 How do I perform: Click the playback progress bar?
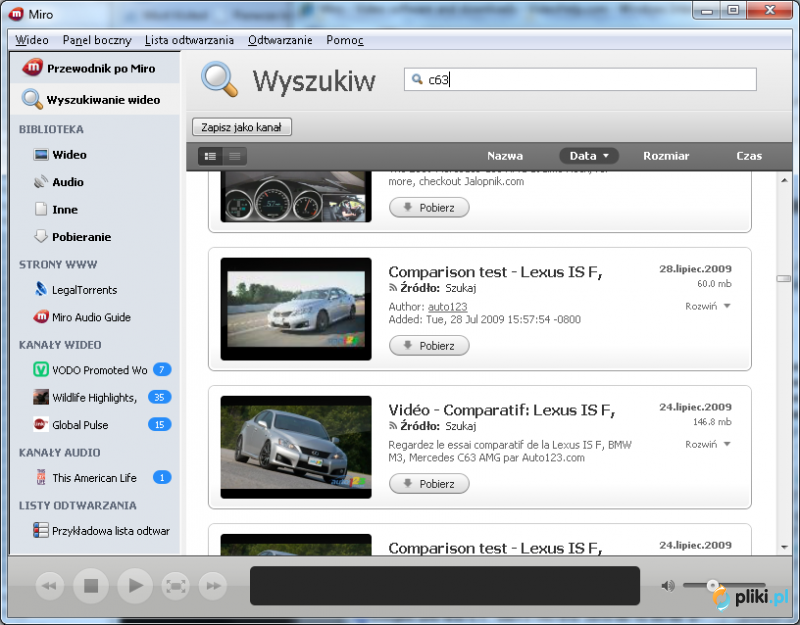click(444, 586)
